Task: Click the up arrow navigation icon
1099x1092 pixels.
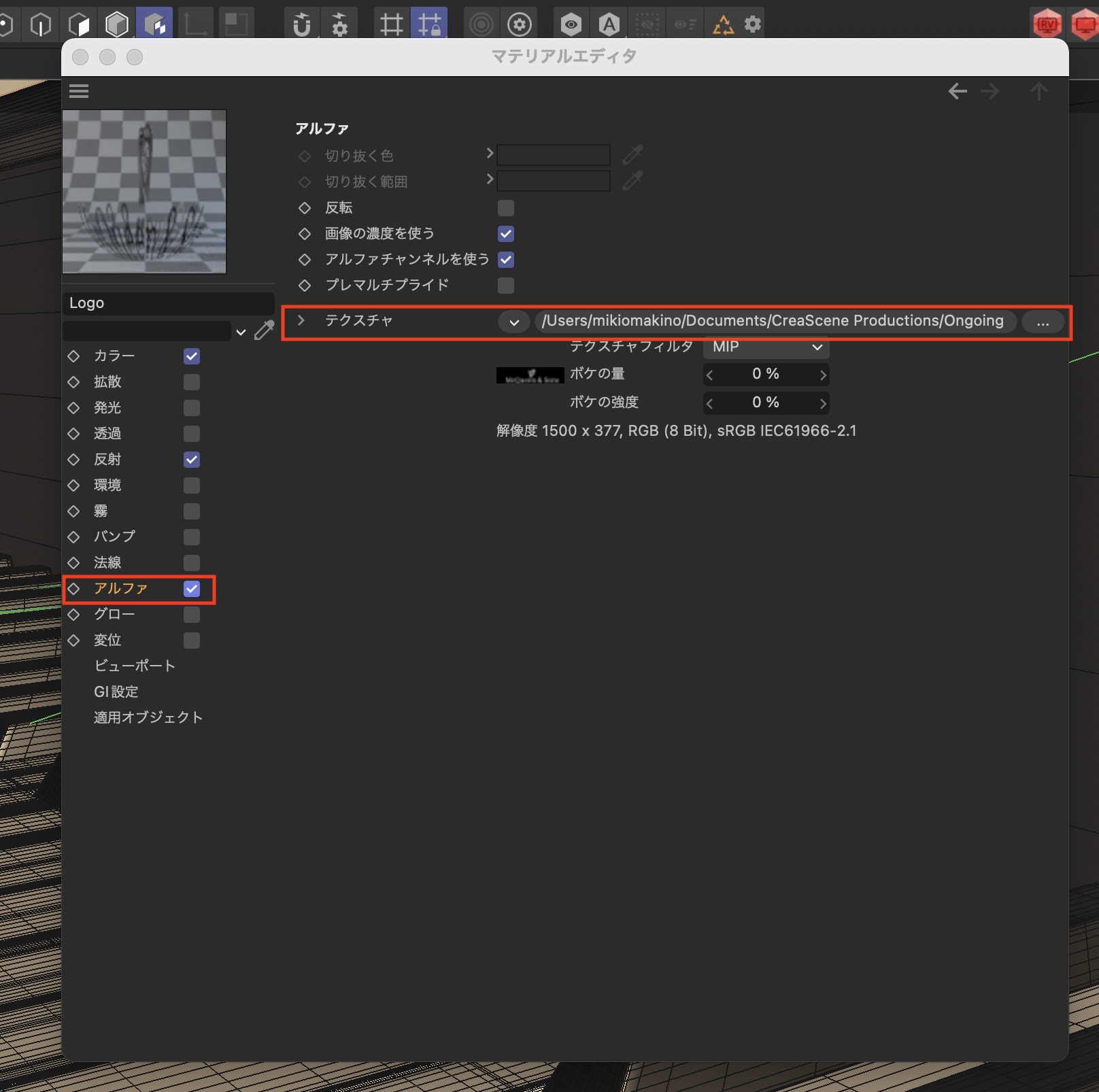Action: [x=1038, y=91]
